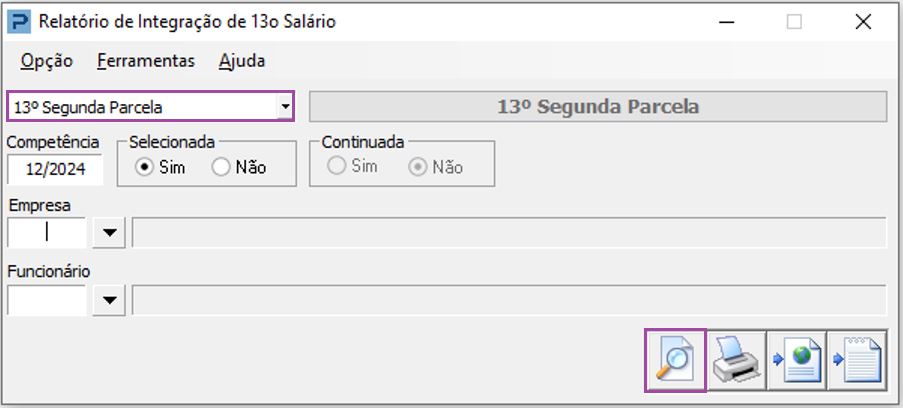Open the Opção menu
The width and height of the screenshot is (903, 408).
(47, 61)
